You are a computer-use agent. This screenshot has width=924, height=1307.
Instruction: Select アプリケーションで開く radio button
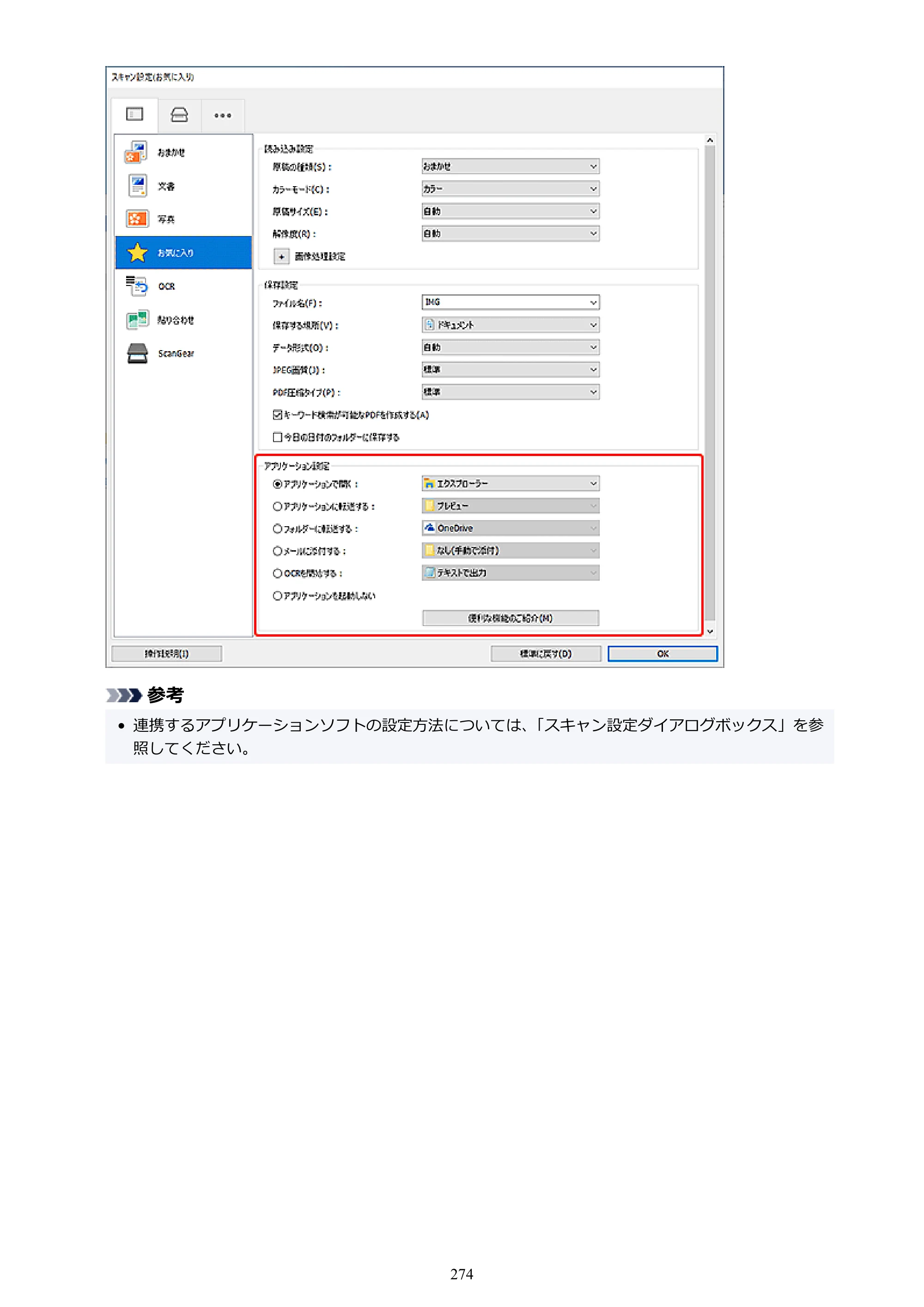277,485
